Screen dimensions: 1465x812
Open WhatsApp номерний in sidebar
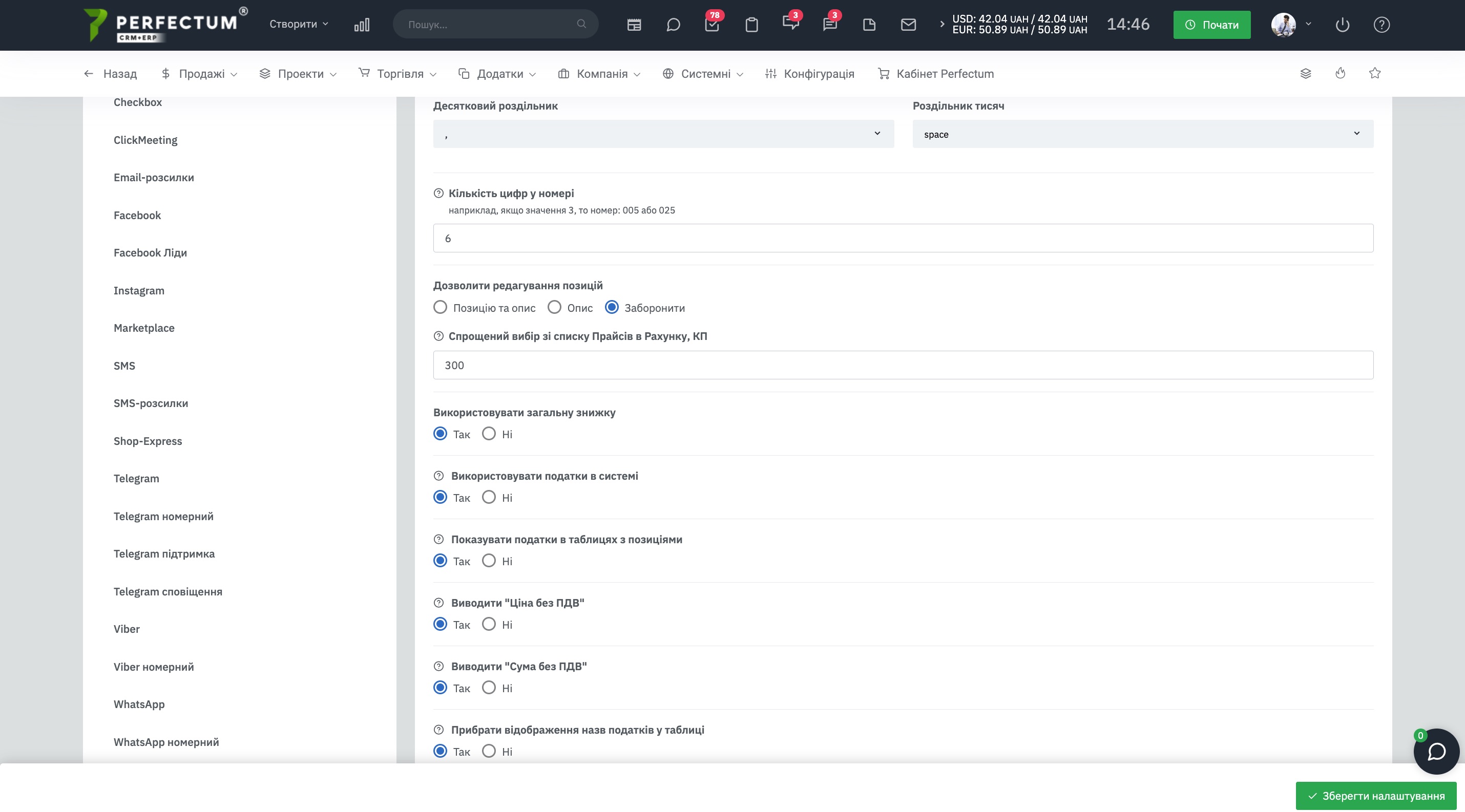tap(166, 742)
